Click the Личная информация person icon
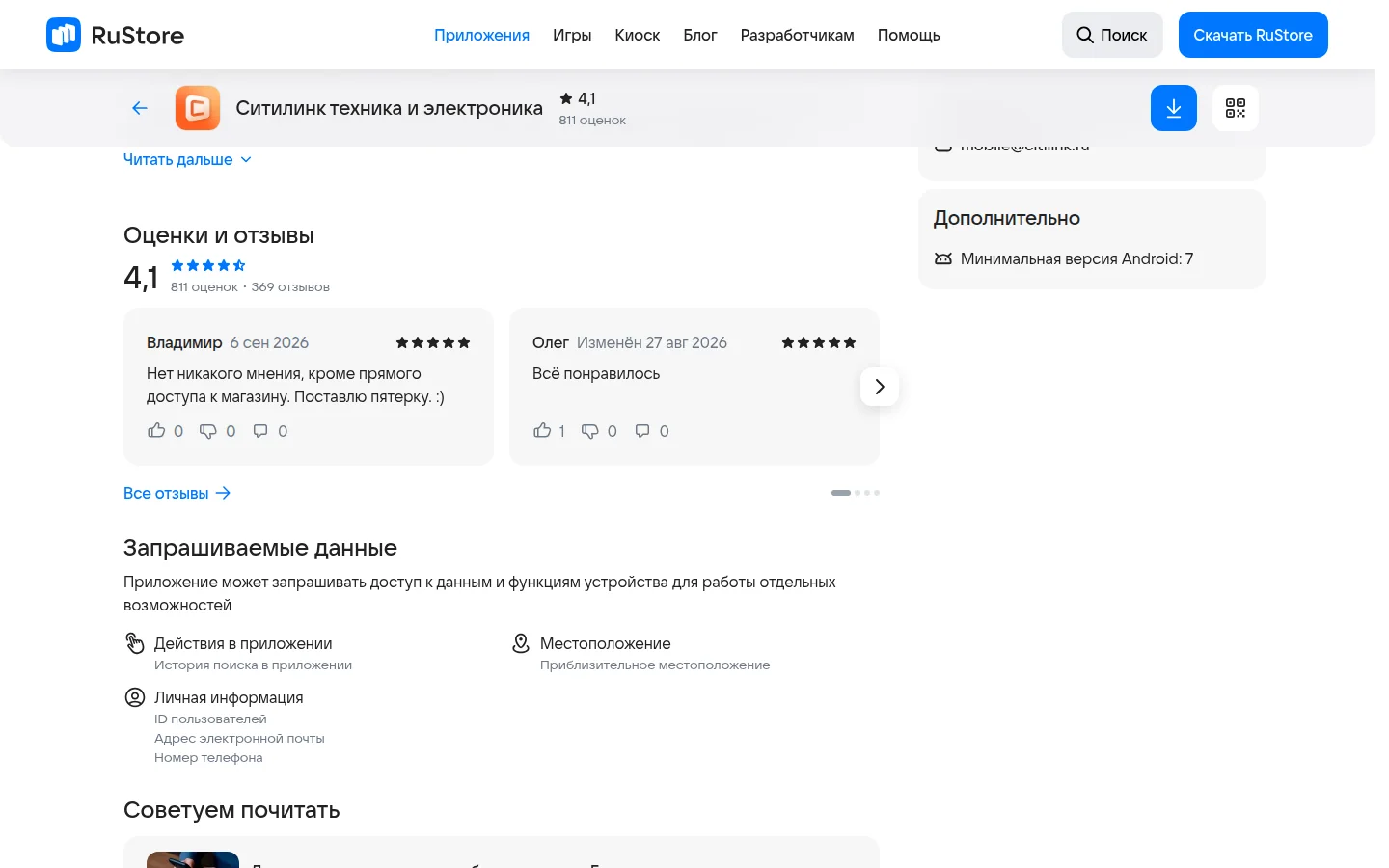The height and width of the screenshot is (868, 1389). tap(135, 697)
